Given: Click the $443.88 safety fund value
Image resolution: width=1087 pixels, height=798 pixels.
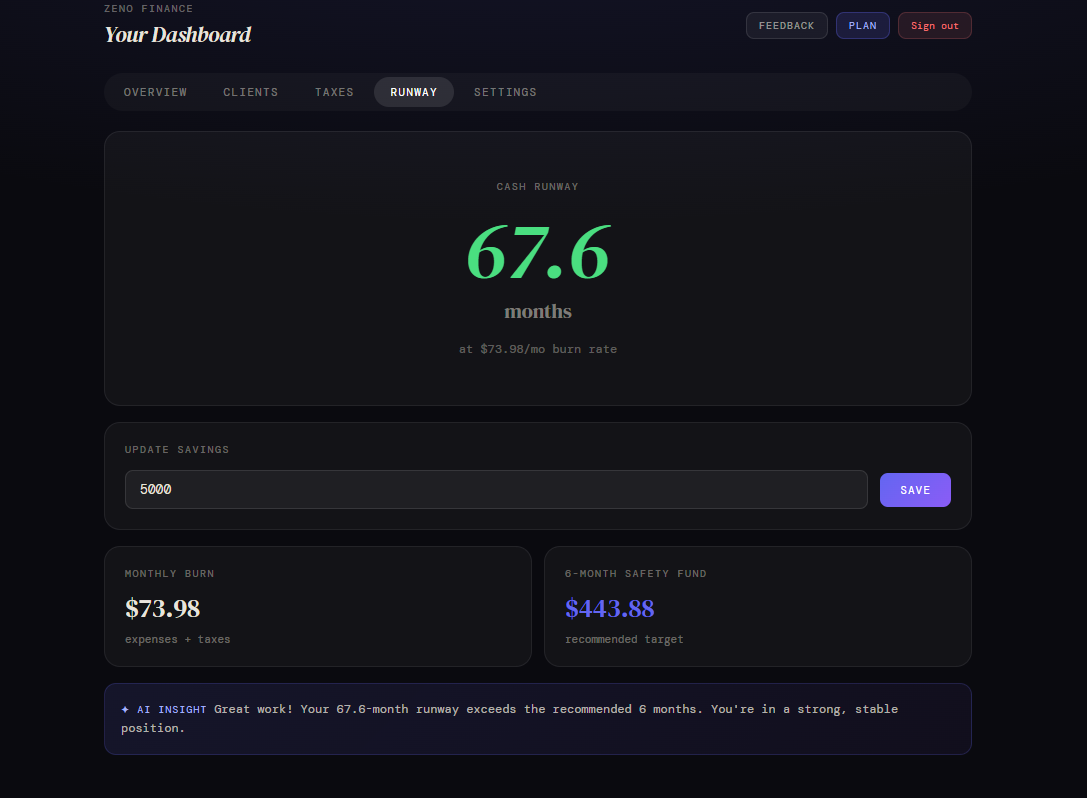Looking at the screenshot, I should (x=610, y=608).
